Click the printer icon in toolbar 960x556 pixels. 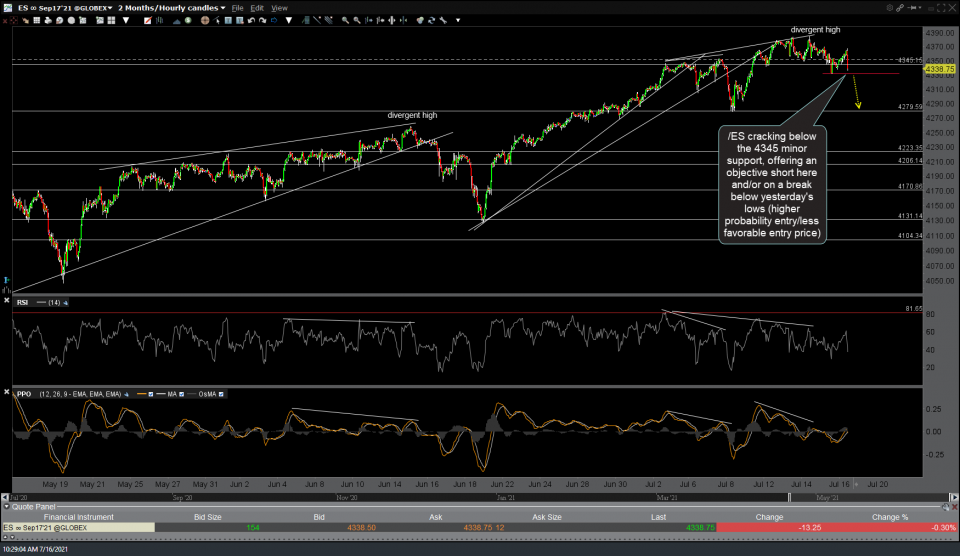(48, 20)
